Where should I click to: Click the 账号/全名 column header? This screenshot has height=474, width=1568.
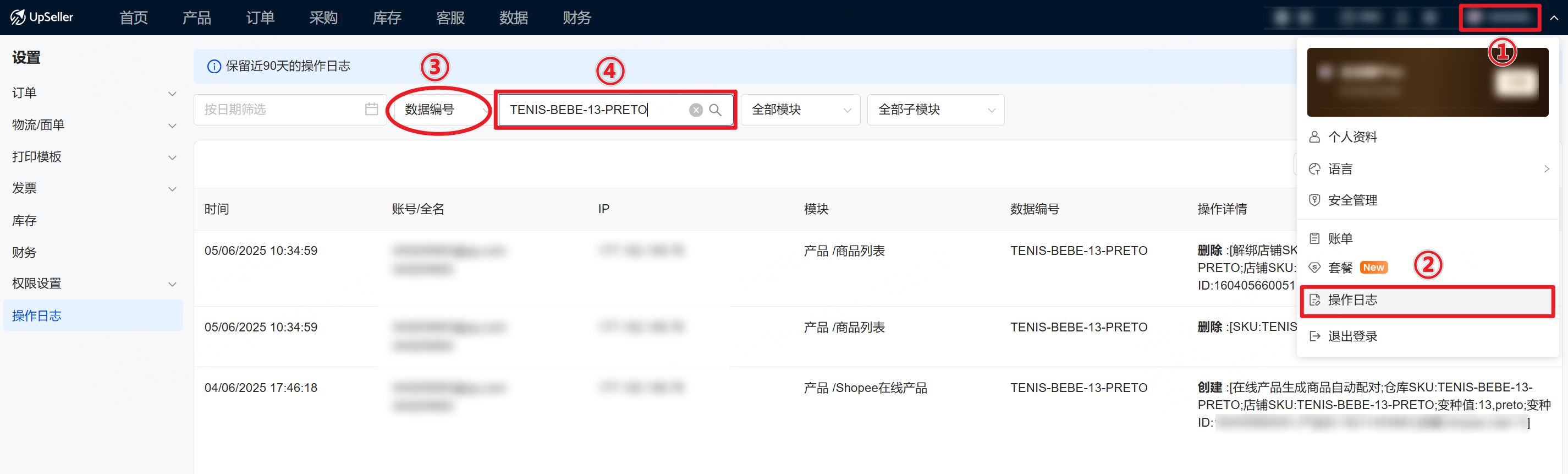pyautogui.click(x=418, y=209)
